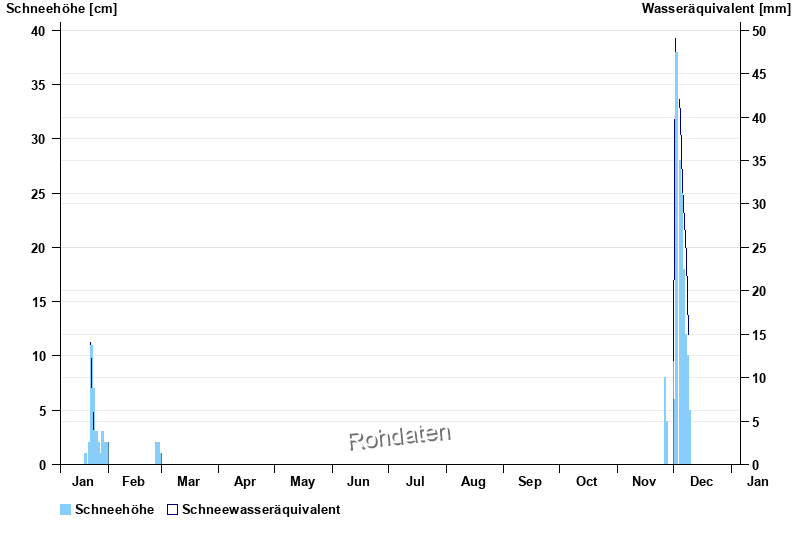
Task: Select the Mar month label
Action: 189,482
